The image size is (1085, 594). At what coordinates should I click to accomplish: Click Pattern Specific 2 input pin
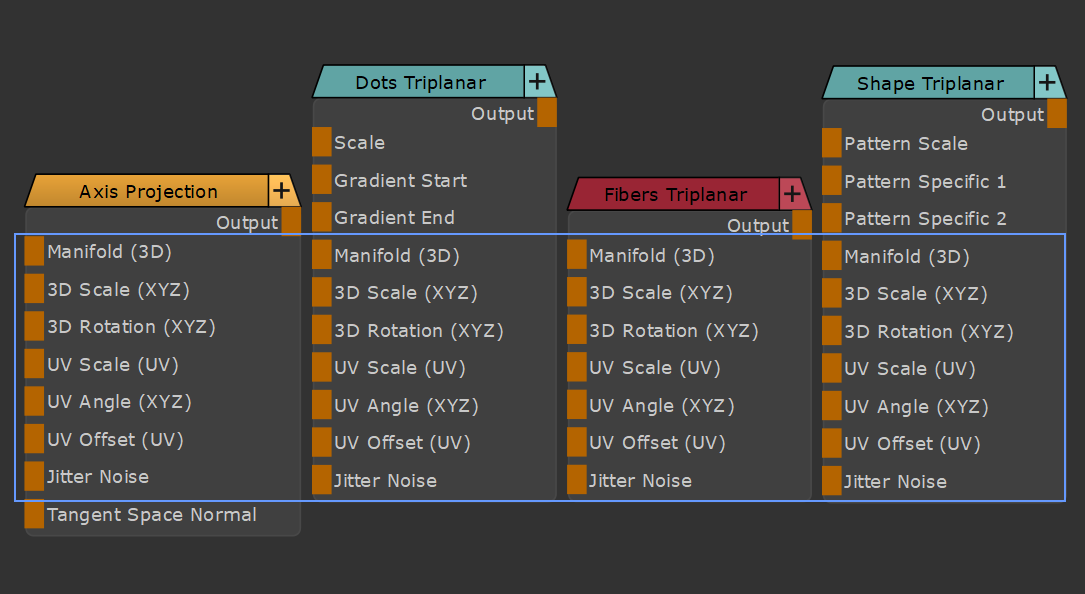click(x=832, y=218)
